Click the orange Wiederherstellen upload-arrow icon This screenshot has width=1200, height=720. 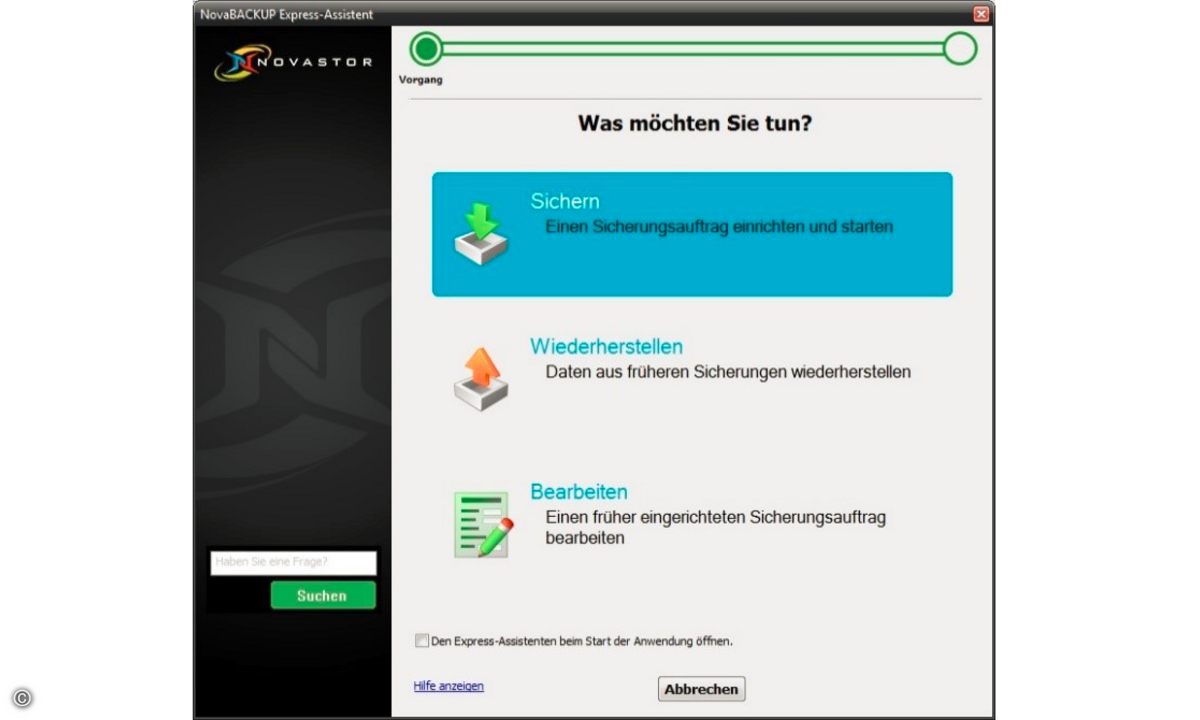pos(481,379)
